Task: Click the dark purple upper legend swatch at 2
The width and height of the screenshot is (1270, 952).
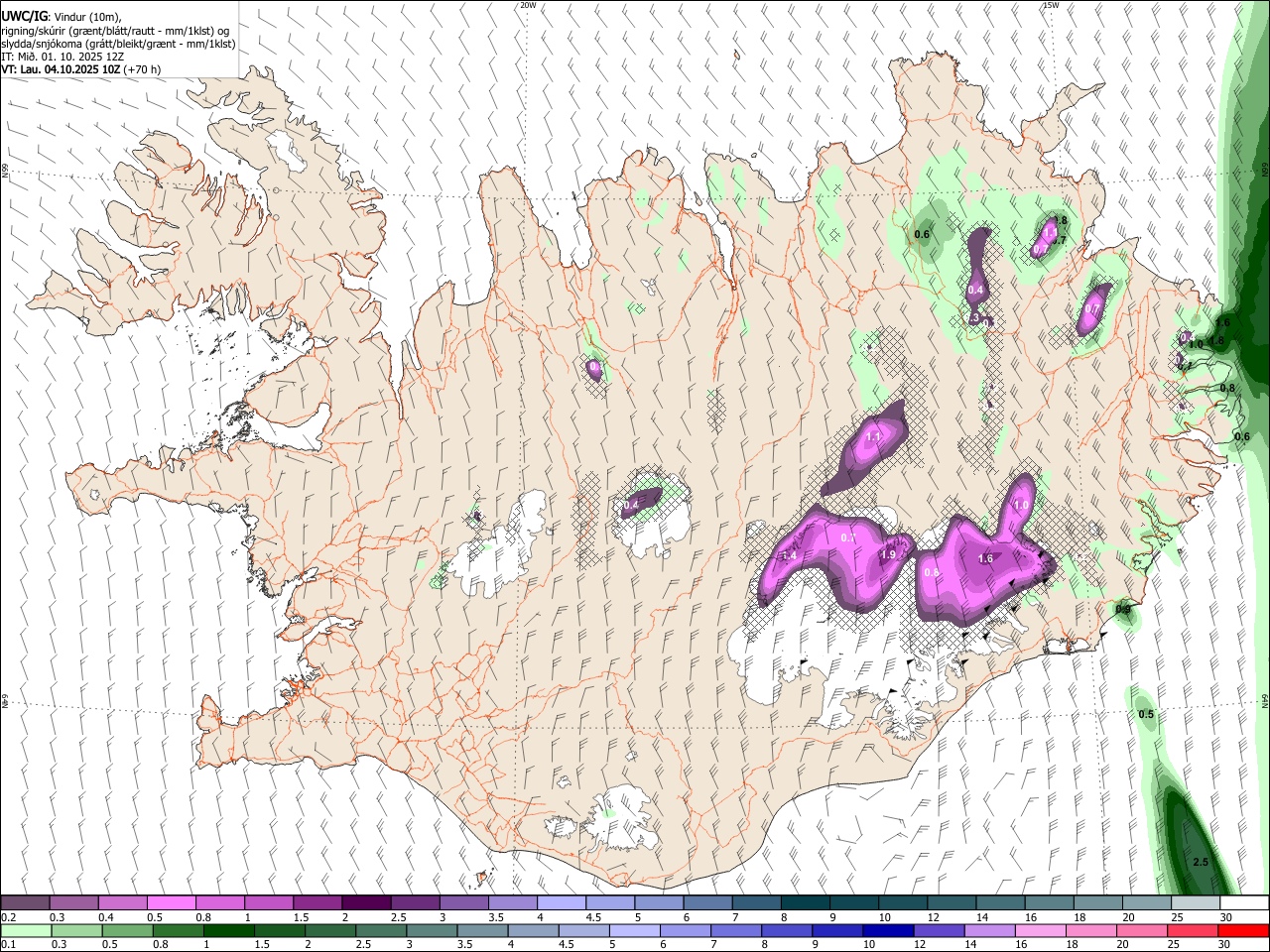Action: point(366,902)
